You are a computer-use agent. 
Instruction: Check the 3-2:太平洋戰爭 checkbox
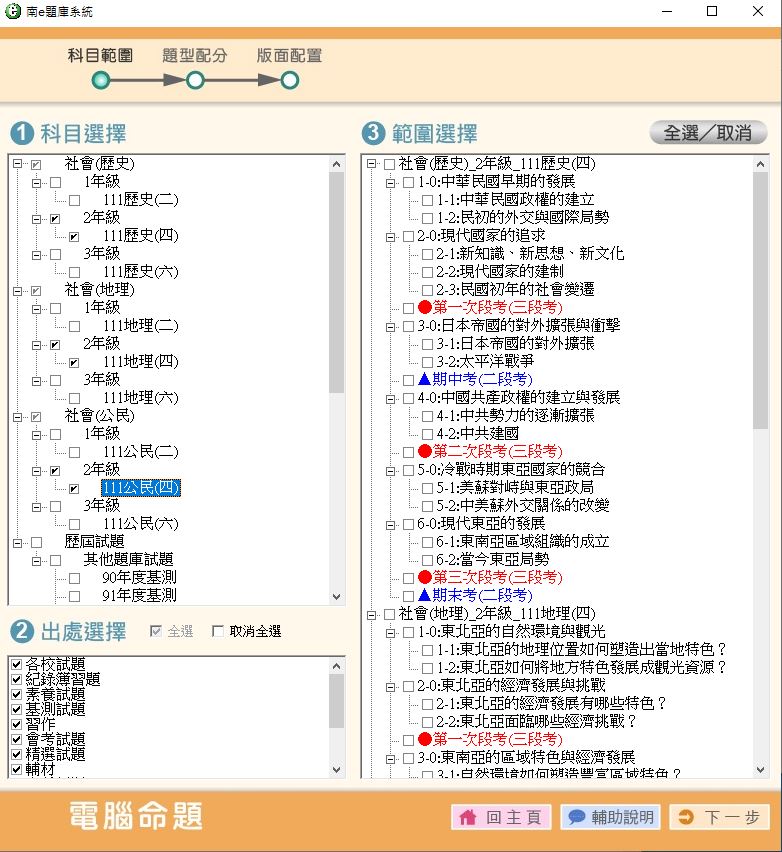click(428, 362)
